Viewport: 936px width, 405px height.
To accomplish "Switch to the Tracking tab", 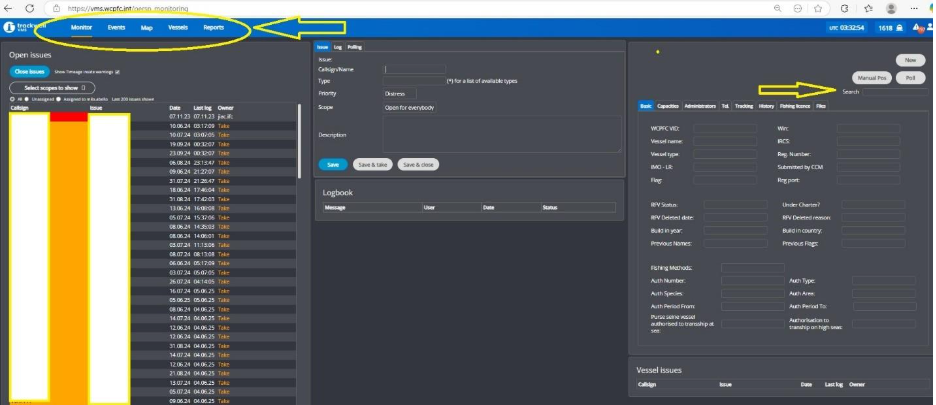I will click(744, 106).
